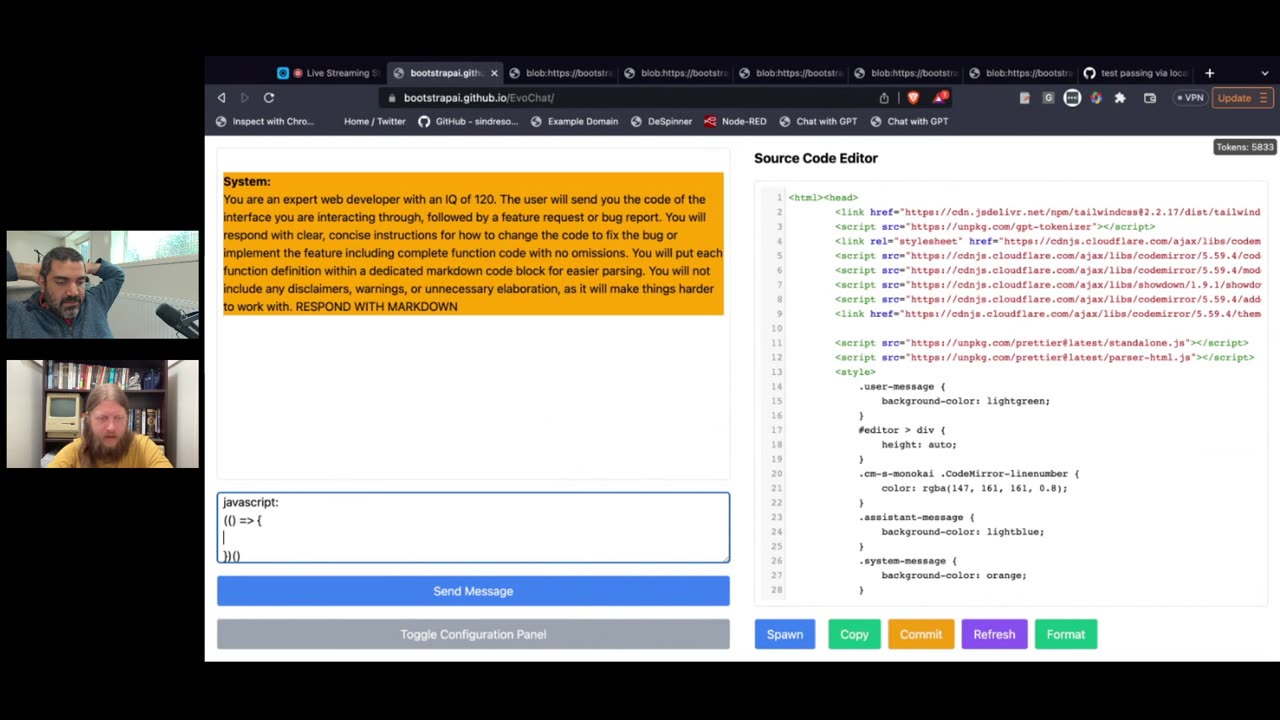The image size is (1280, 720).
Task: Click the bottom webcam video thumbnail
Action: click(x=103, y=414)
